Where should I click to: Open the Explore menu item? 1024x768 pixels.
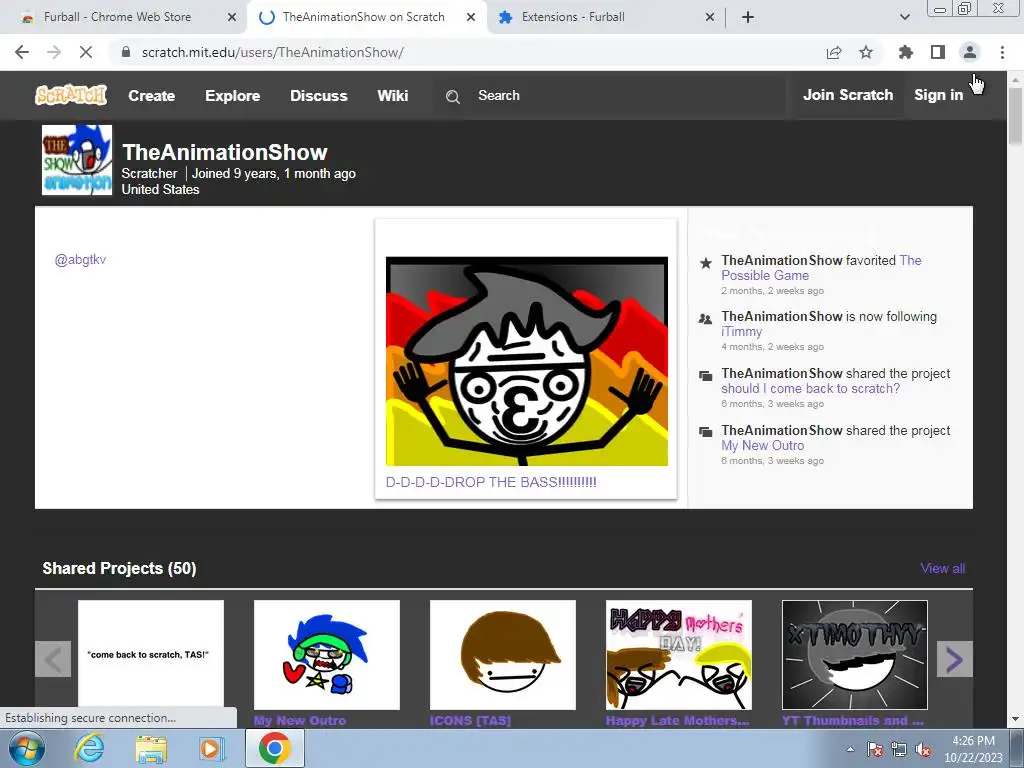pos(232,96)
